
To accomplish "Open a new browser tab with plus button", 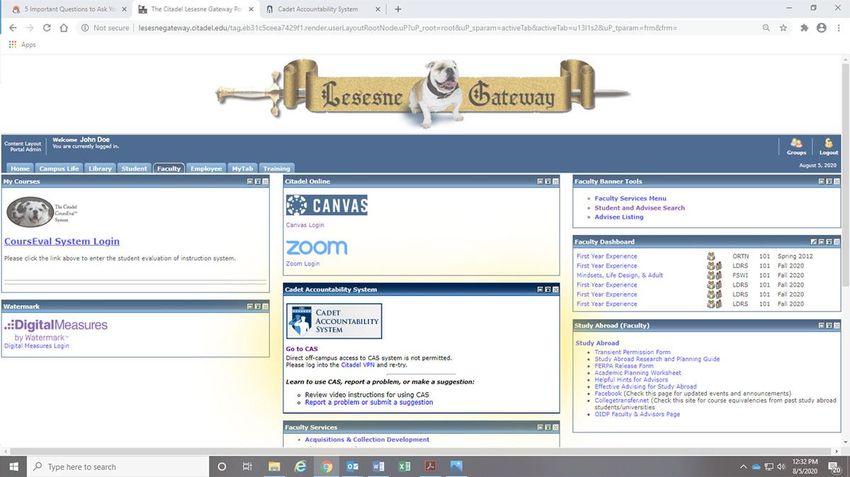I will pos(398,9).
